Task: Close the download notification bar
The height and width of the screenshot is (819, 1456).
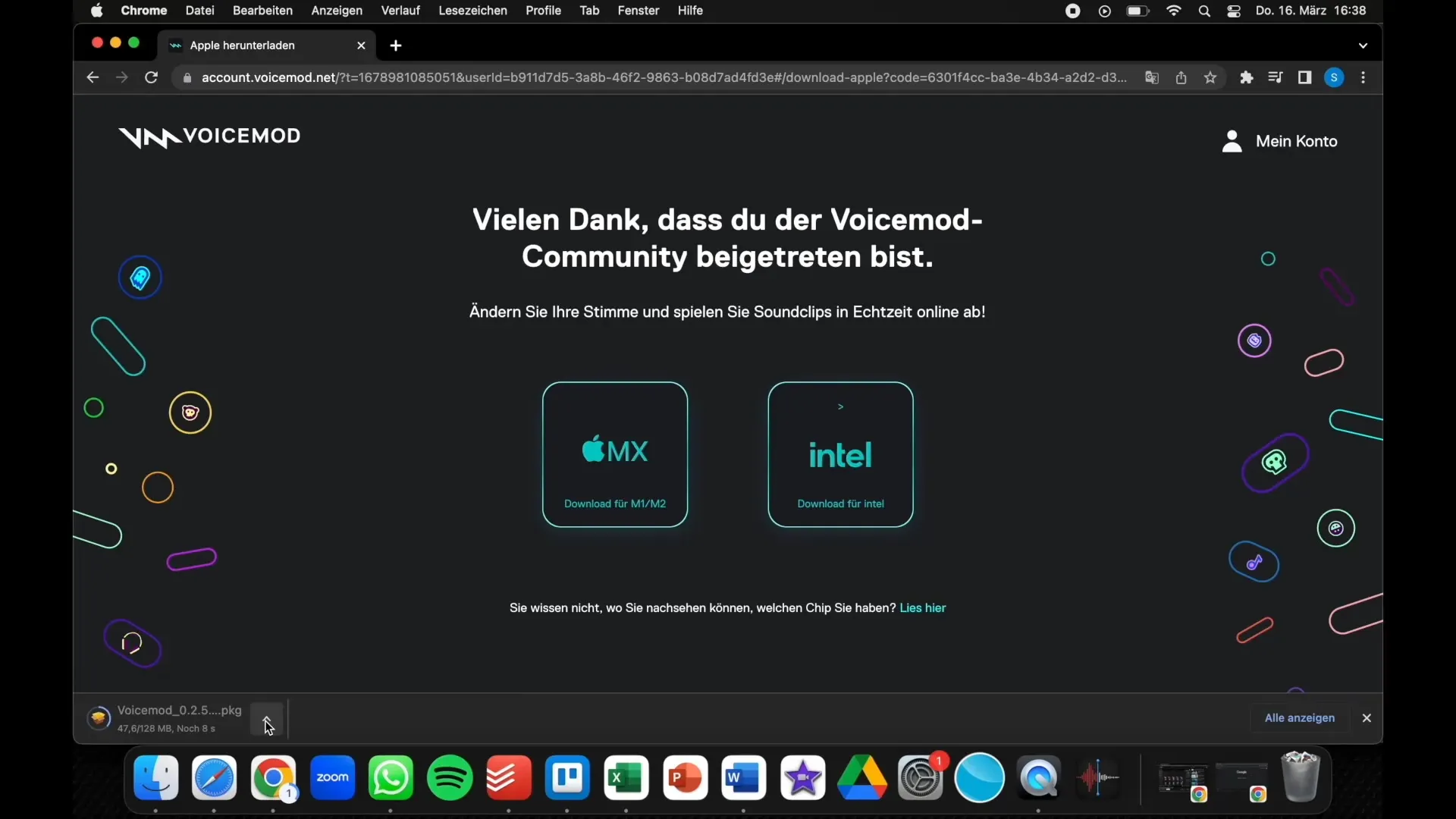Action: 1367,718
